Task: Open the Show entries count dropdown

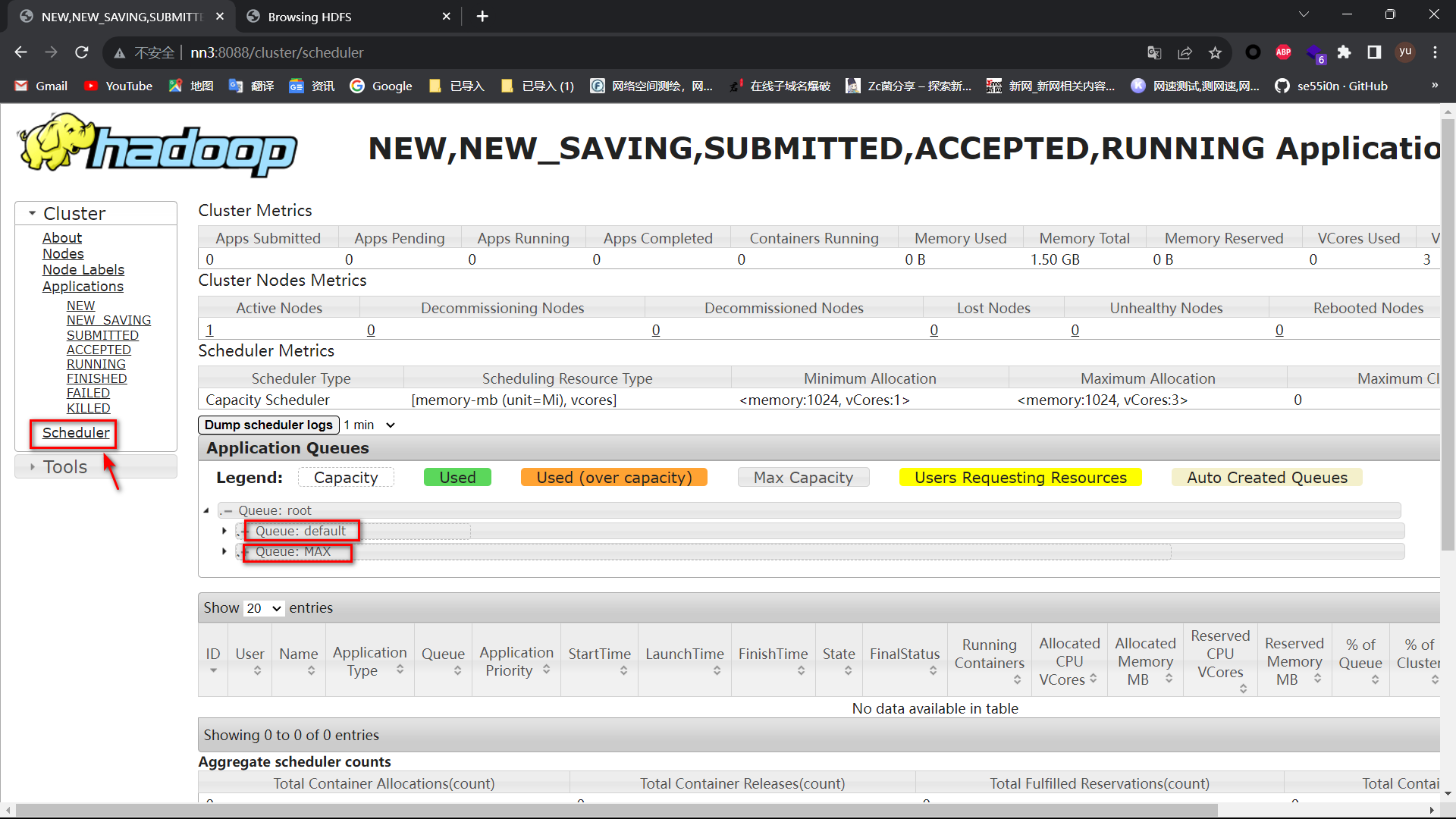Action: pos(264,608)
